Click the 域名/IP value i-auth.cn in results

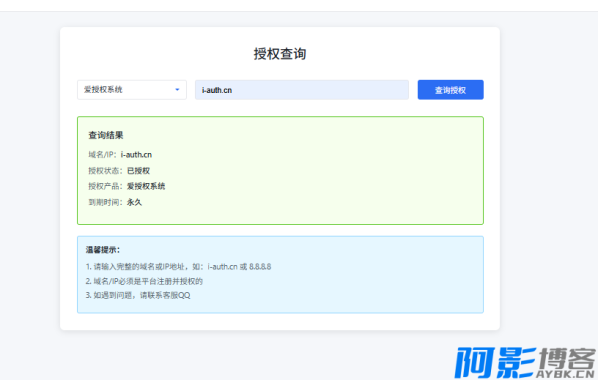136,155
